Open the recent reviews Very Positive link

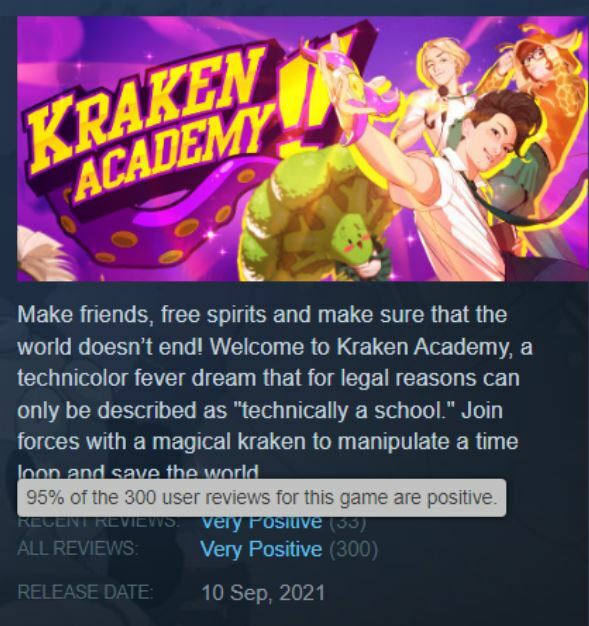pyautogui.click(x=261, y=522)
